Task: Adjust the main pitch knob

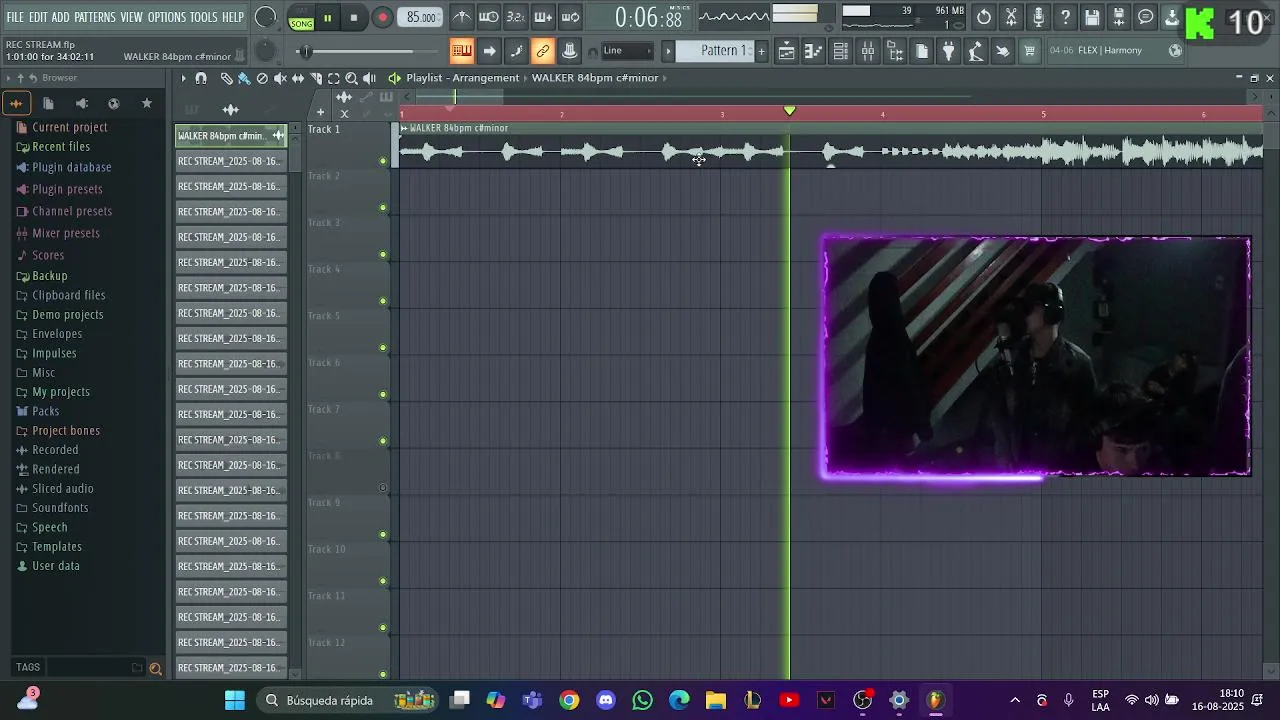Action: (x=264, y=52)
